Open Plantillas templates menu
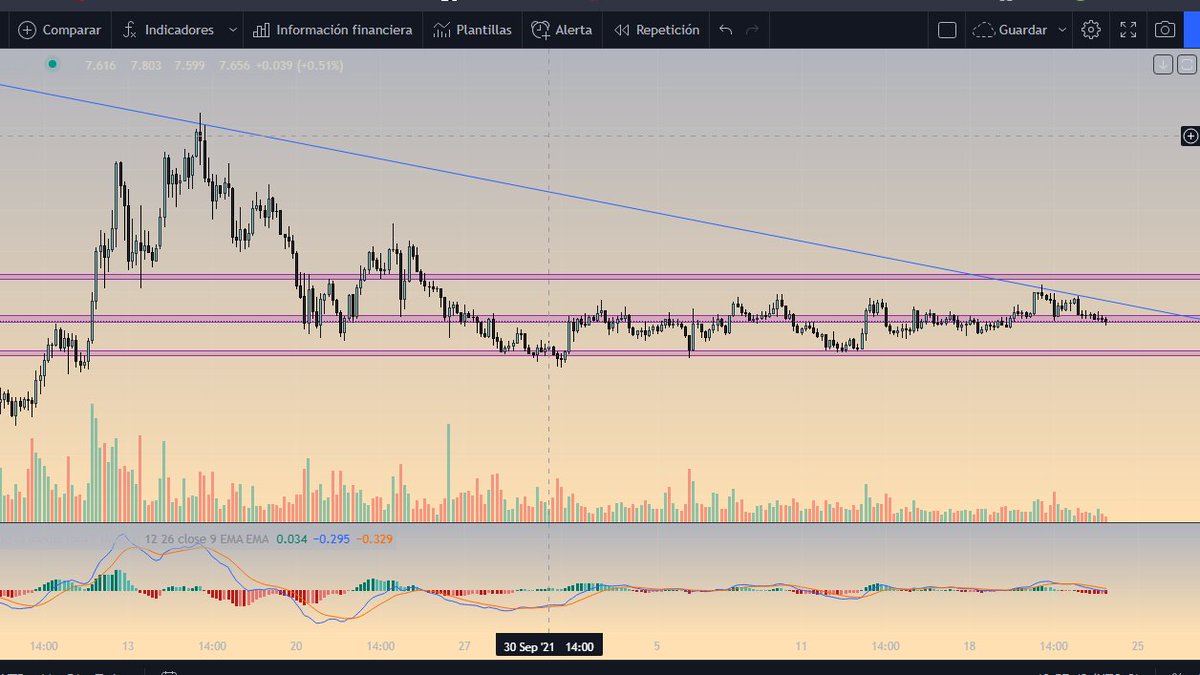The height and width of the screenshot is (675, 1200). coord(473,30)
